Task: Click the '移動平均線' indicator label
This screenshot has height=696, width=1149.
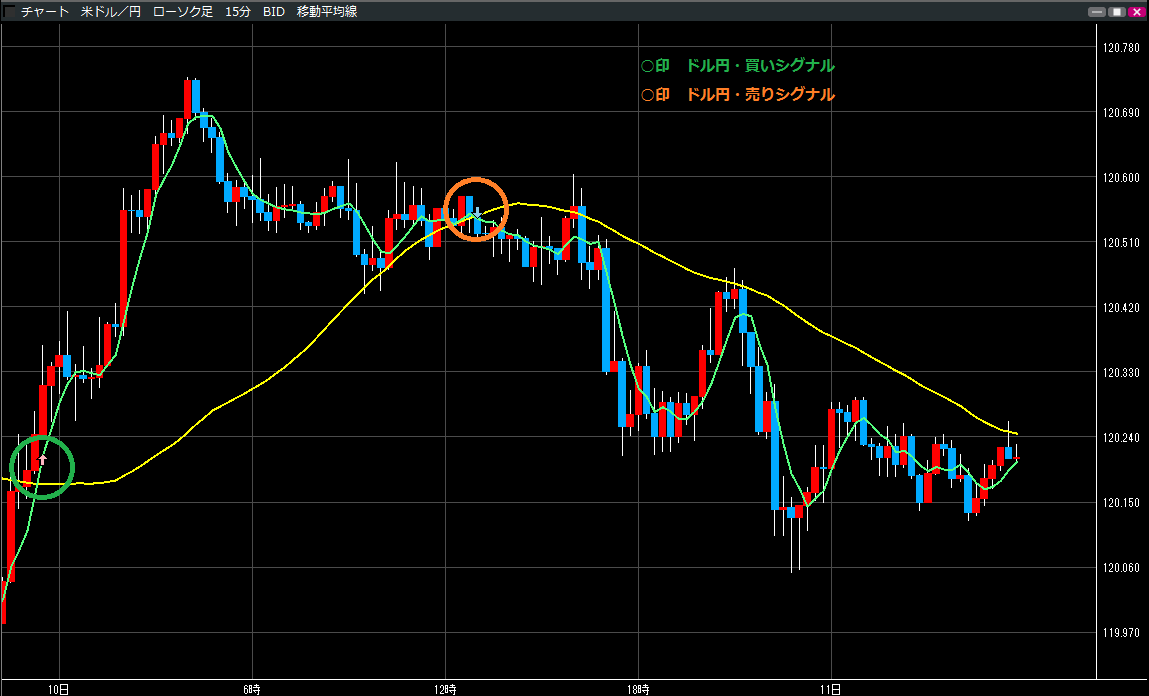Action: [327, 12]
